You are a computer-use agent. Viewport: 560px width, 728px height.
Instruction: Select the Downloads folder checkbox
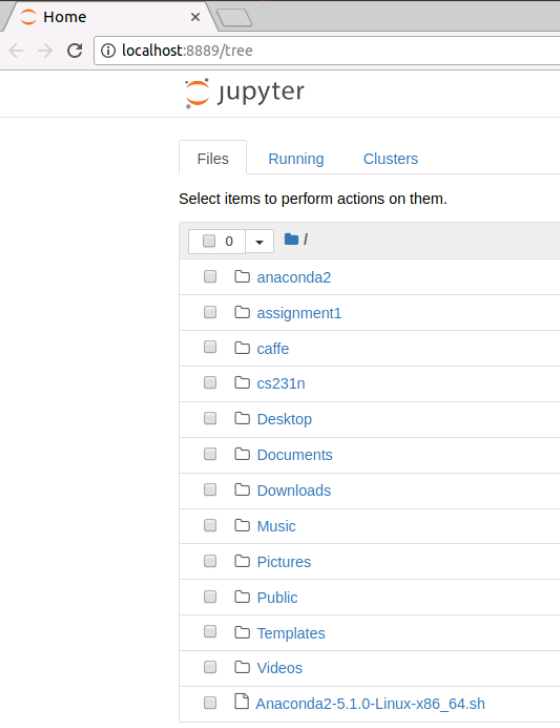pos(210,489)
